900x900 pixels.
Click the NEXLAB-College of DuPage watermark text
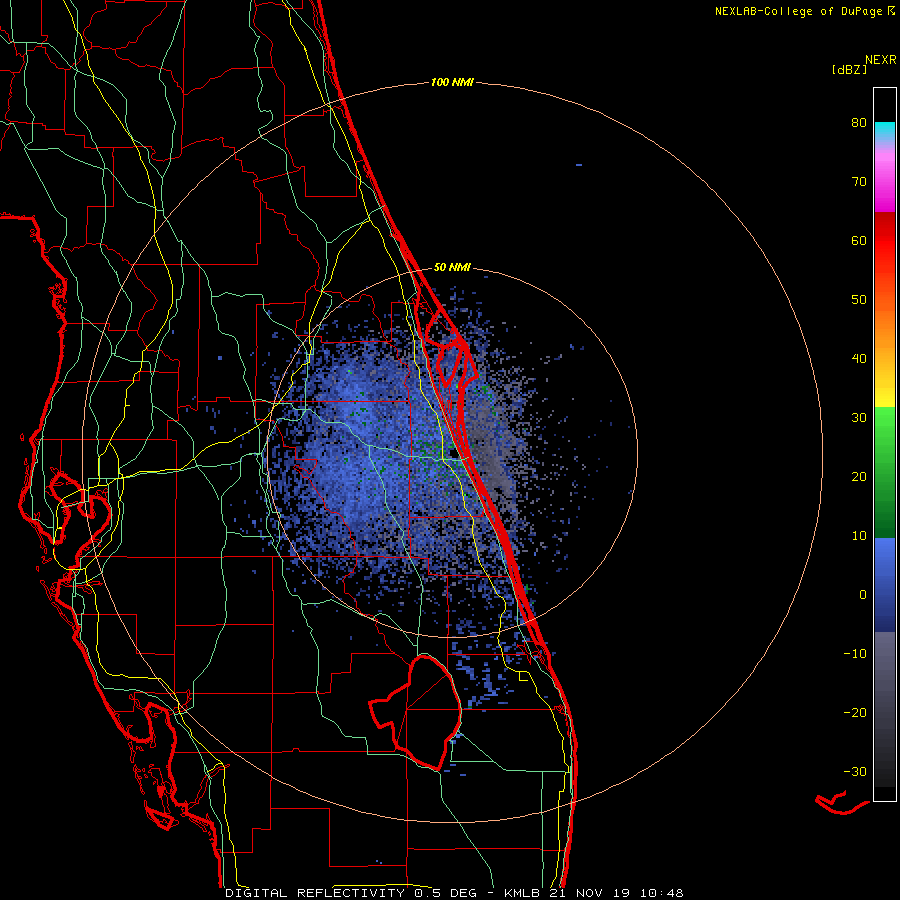(x=804, y=11)
